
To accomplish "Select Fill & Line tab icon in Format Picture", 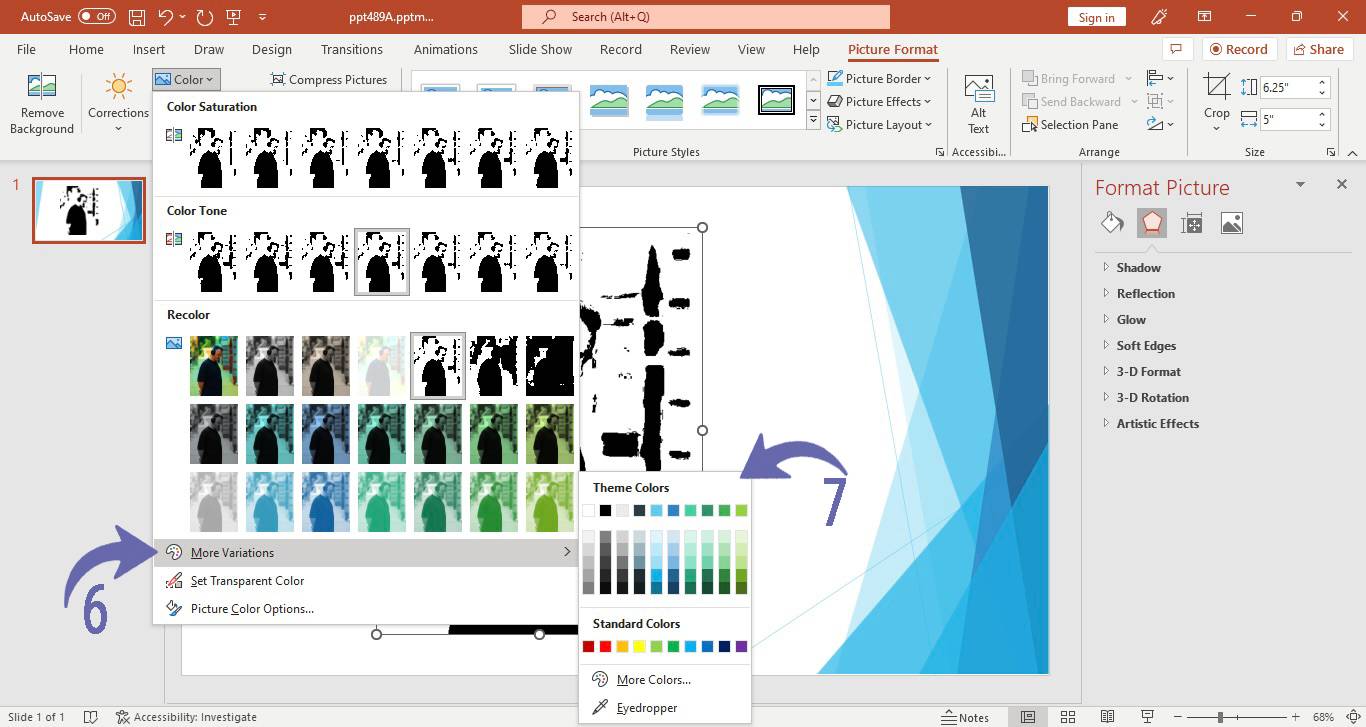I will (1112, 223).
